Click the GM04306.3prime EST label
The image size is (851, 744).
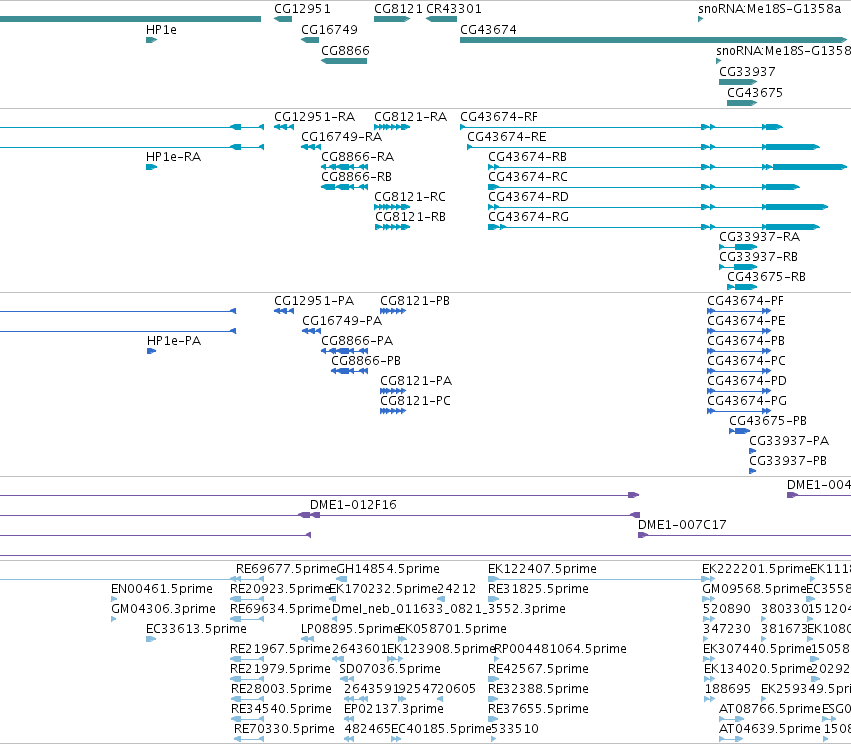[x=163, y=609]
